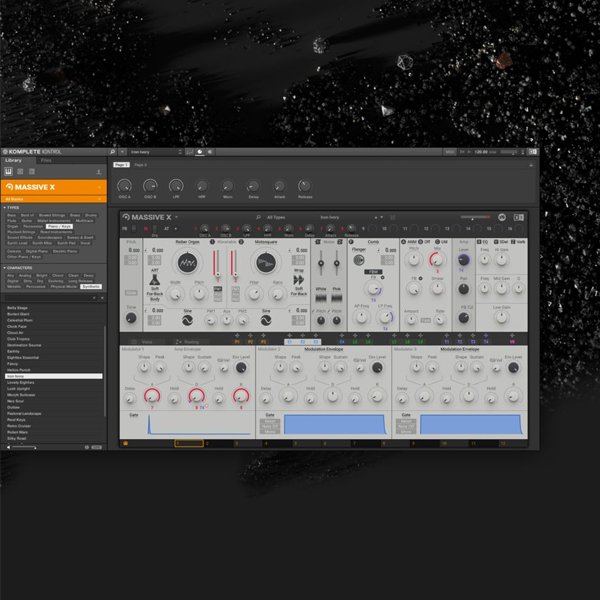600x600 pixels.
Task: Select the Neo Soul preset
Action: tap(54, 401)
